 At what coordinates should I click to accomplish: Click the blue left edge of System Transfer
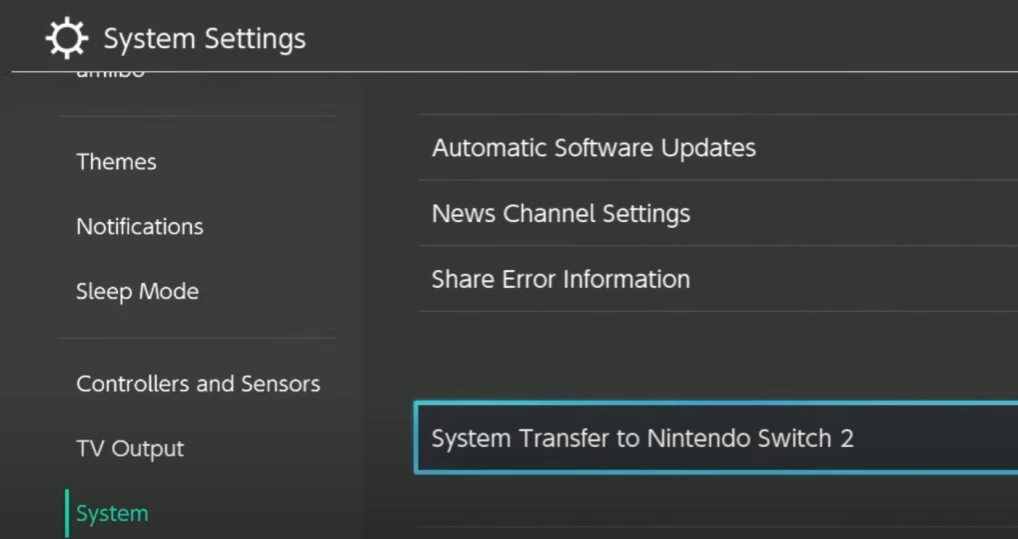[416, 438]
